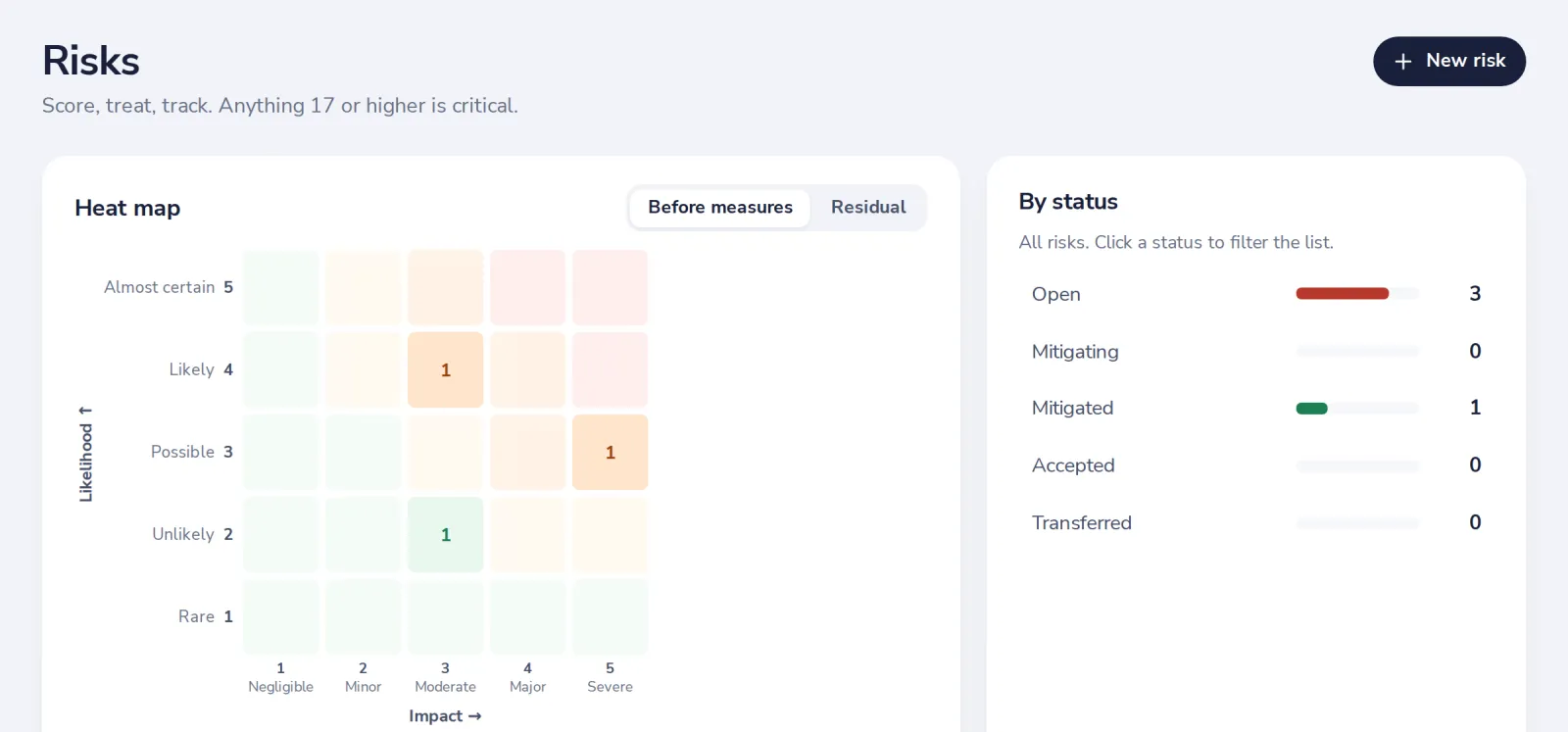The image size is (1568, 732).
Task: Select heat map cell Unlikely 2, Moderate 3
Action: pyautogui.click(x=446, y=534)
